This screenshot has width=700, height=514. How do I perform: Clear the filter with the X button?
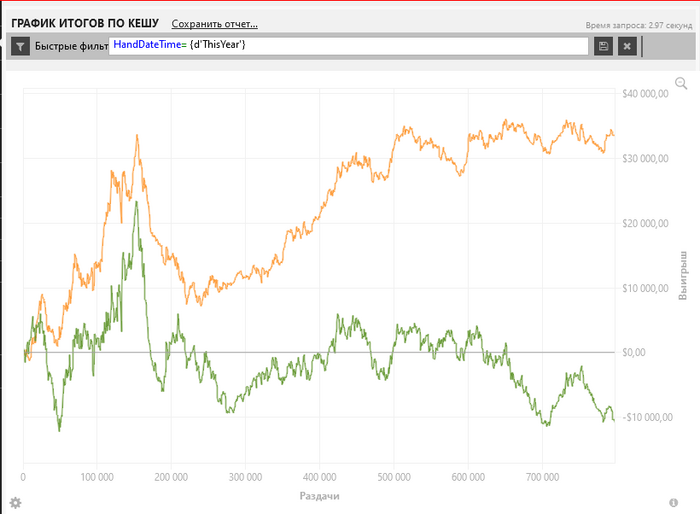point(627,46)
